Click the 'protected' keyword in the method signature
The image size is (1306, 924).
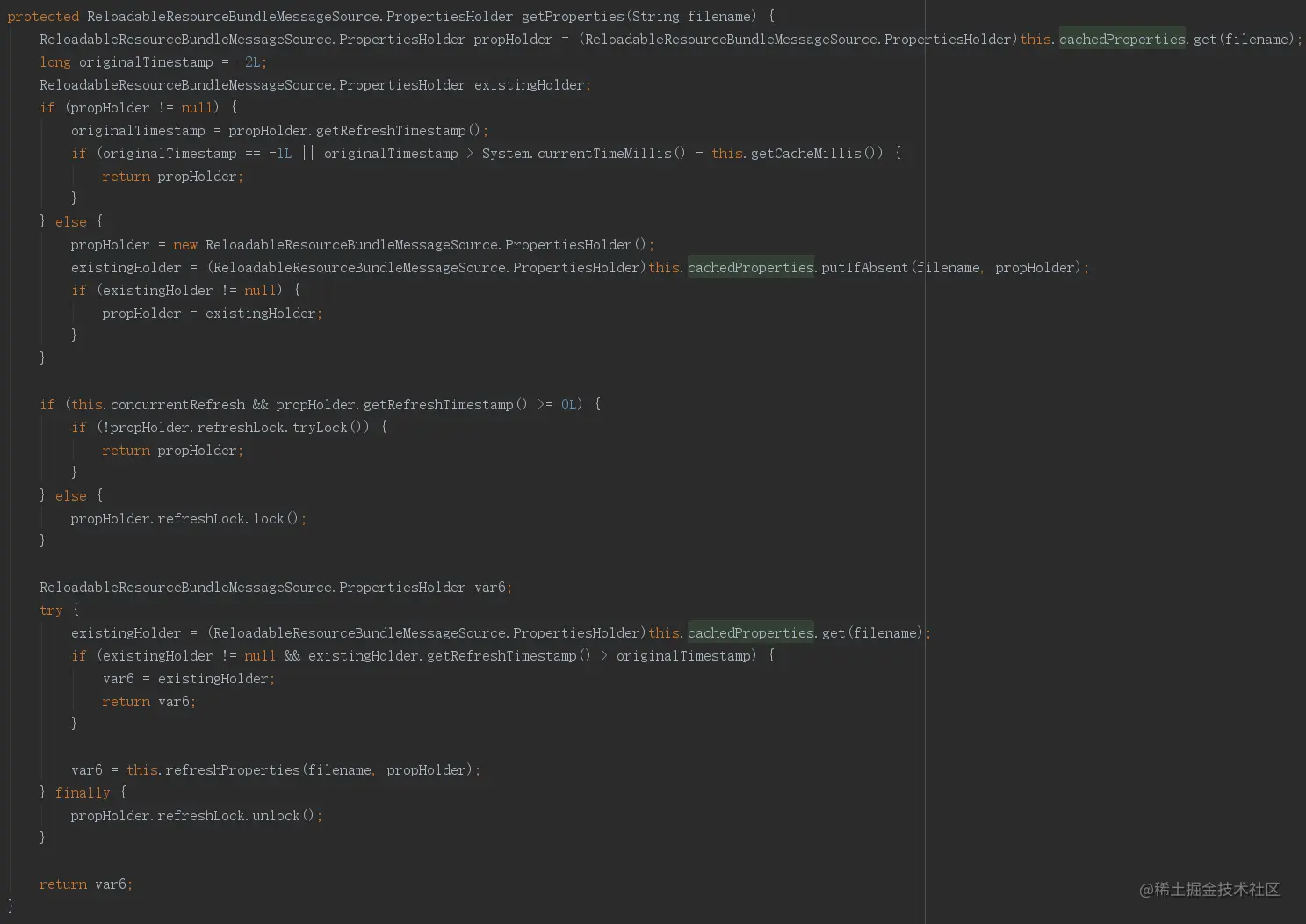coord(43,16)
